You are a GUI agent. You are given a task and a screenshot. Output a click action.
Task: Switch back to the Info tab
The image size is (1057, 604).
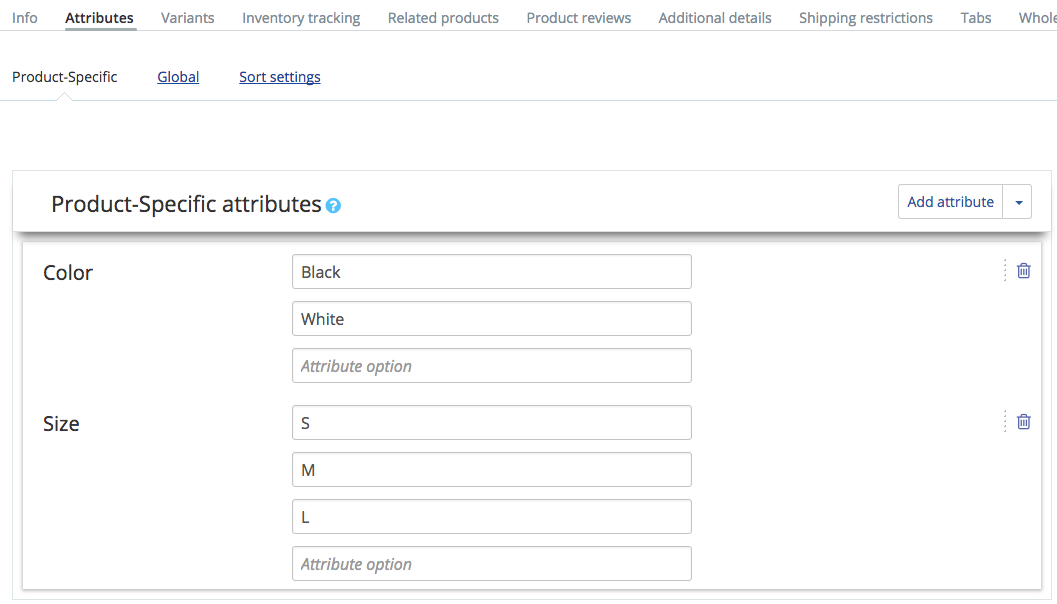click(x=24, y=17)
